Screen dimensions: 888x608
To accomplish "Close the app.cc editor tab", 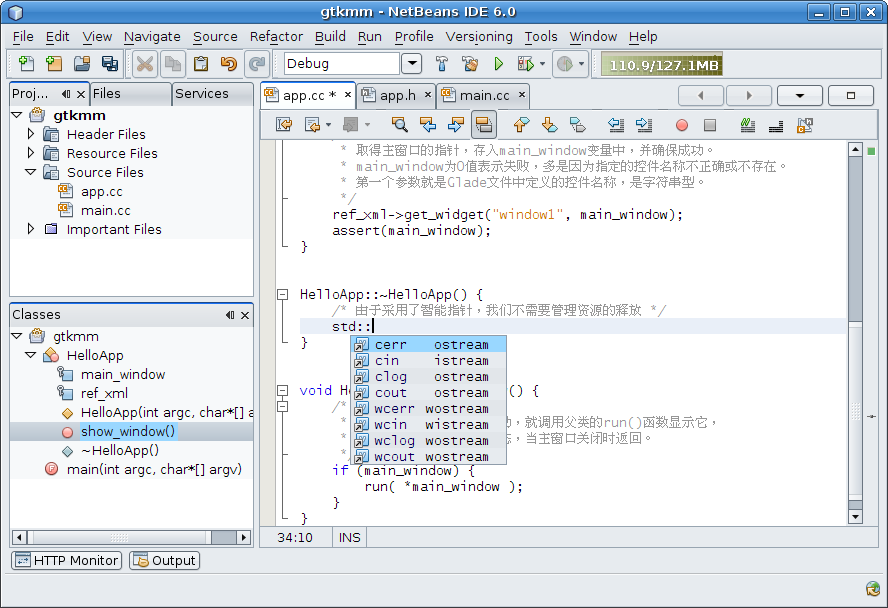I will [x=348, y=95].
